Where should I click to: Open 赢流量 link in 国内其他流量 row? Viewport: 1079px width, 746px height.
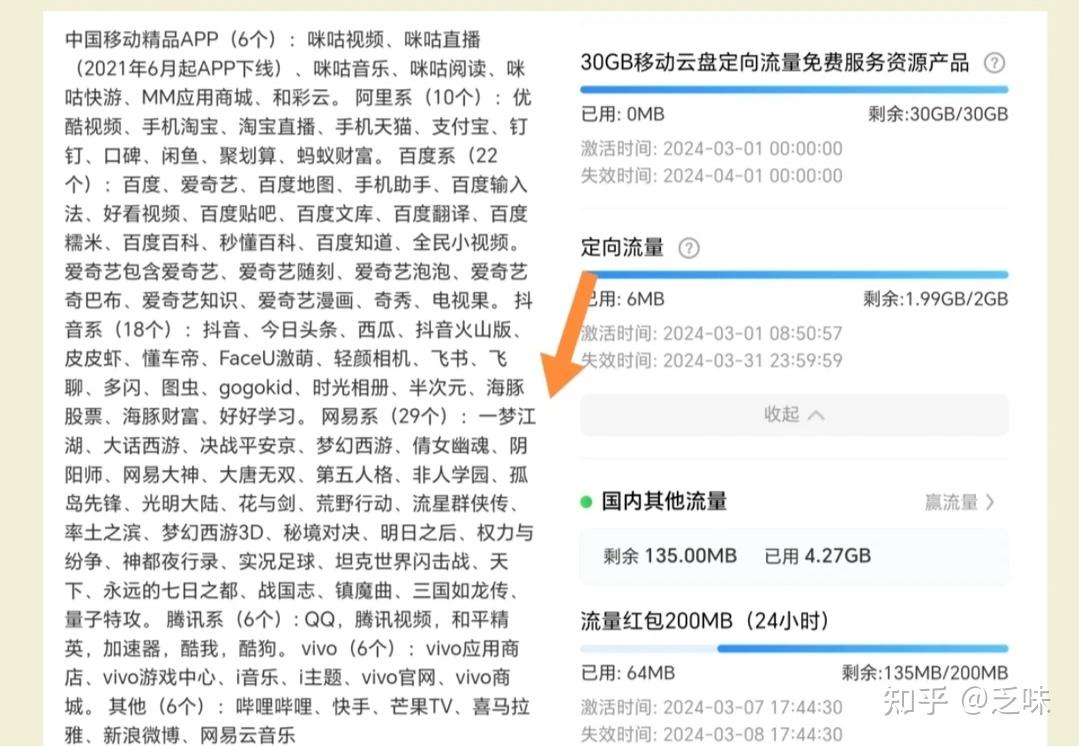(x=951, y=502)
